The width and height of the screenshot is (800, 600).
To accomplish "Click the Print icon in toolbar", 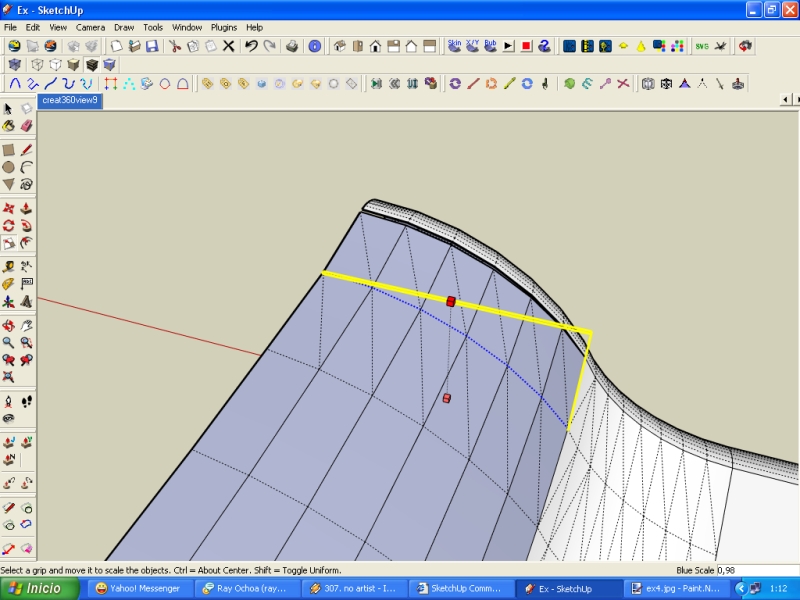I will (x=292, y=46).
